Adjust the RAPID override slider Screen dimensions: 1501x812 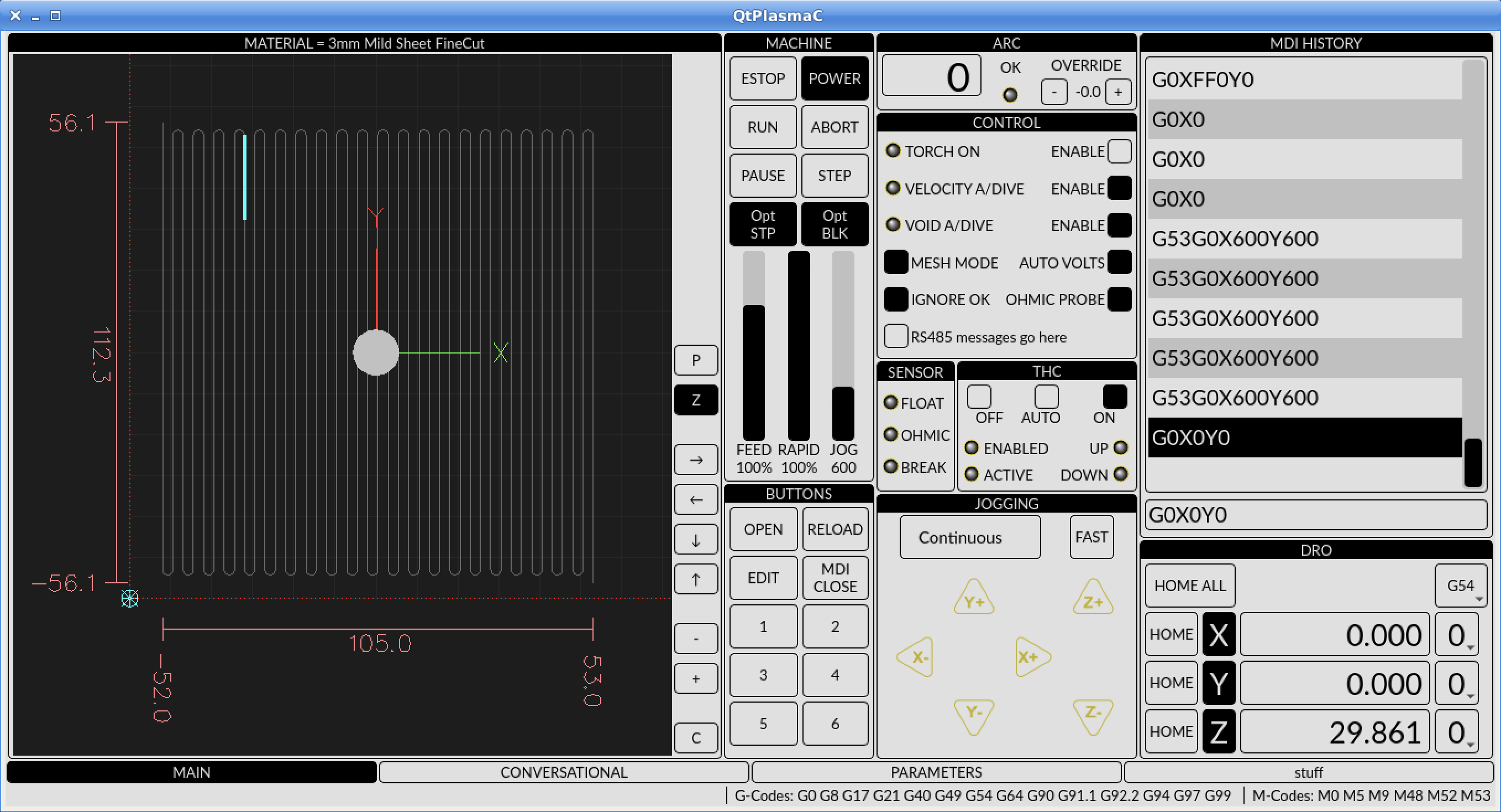(x=798, y=345)
